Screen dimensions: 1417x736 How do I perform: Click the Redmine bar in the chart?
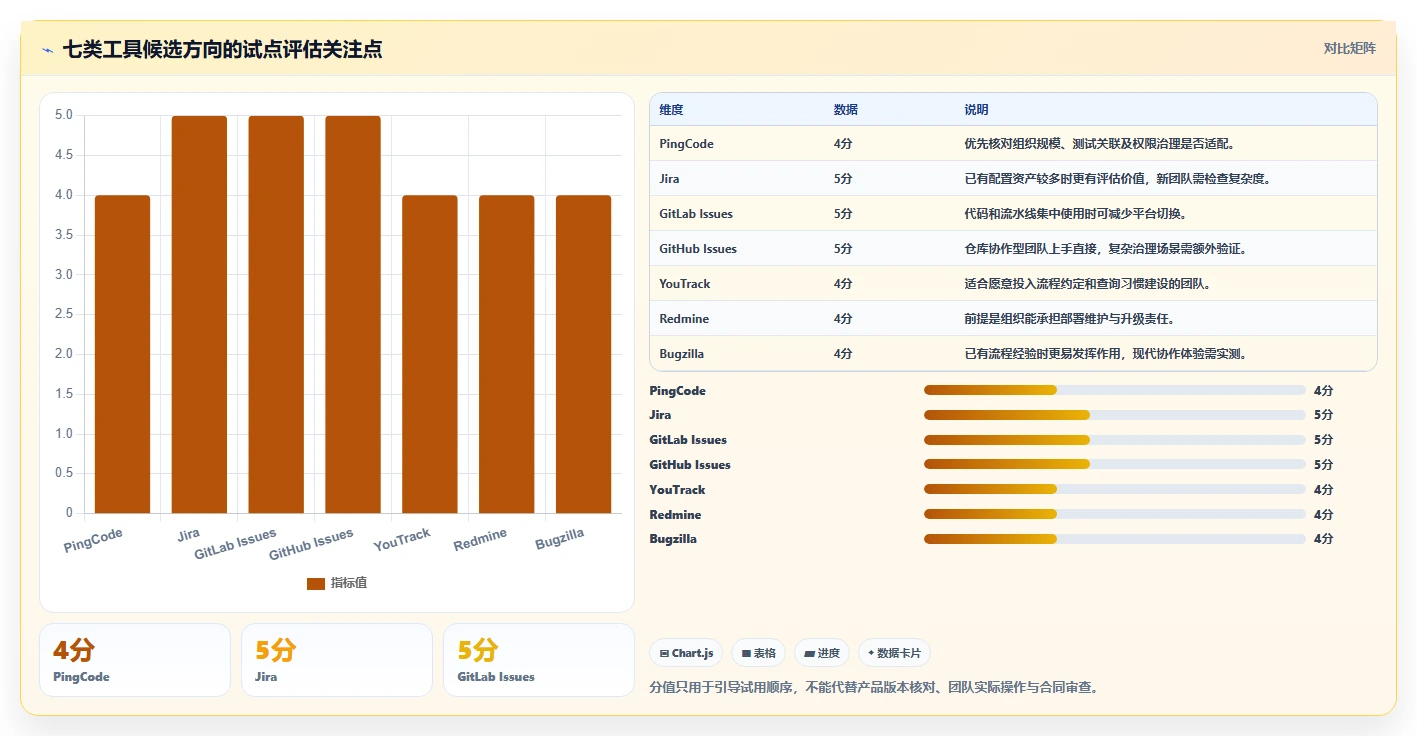(507, 354)
